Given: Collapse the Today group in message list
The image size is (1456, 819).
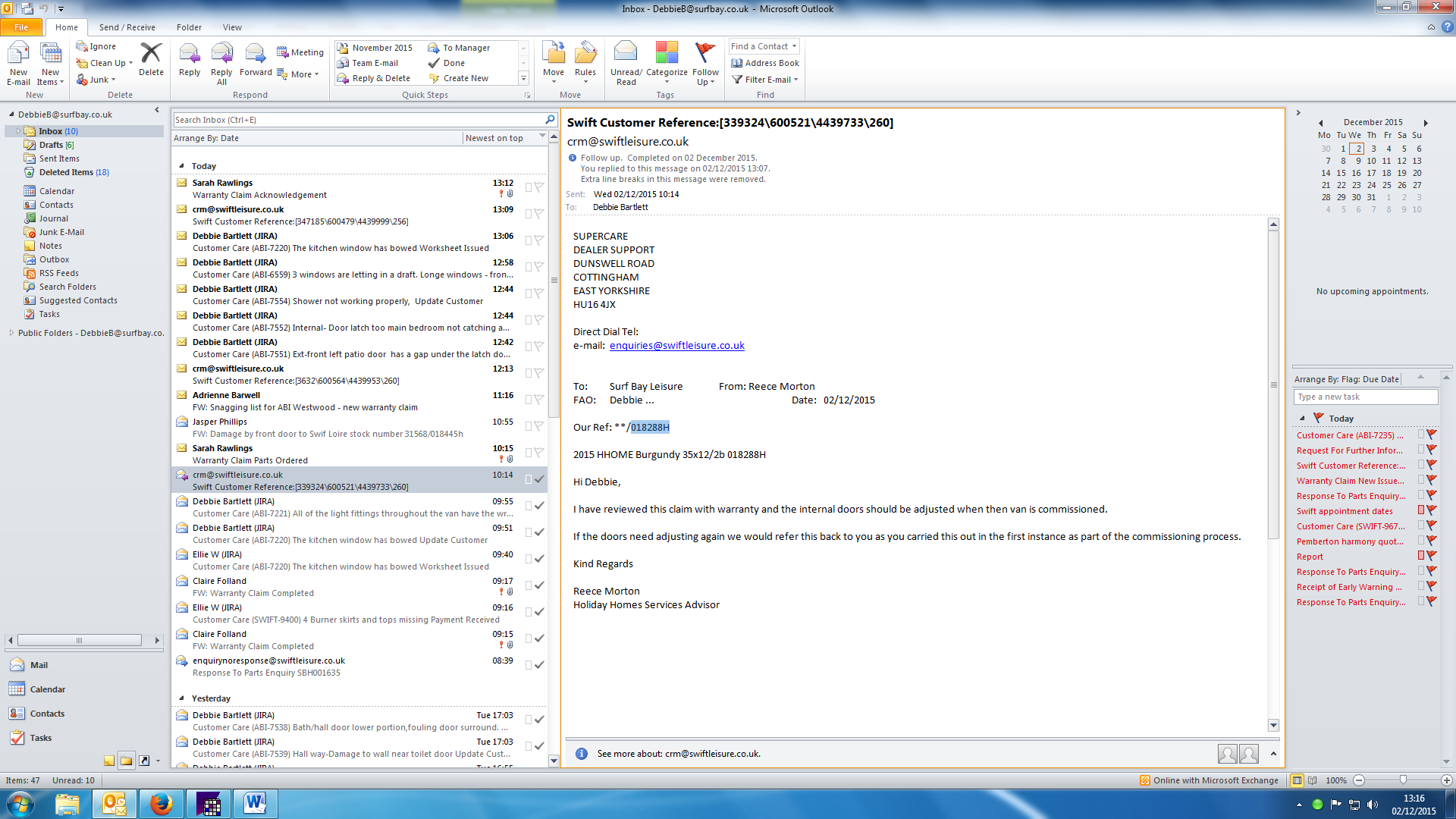Looking at the screenshot, I should pos(181,166).
